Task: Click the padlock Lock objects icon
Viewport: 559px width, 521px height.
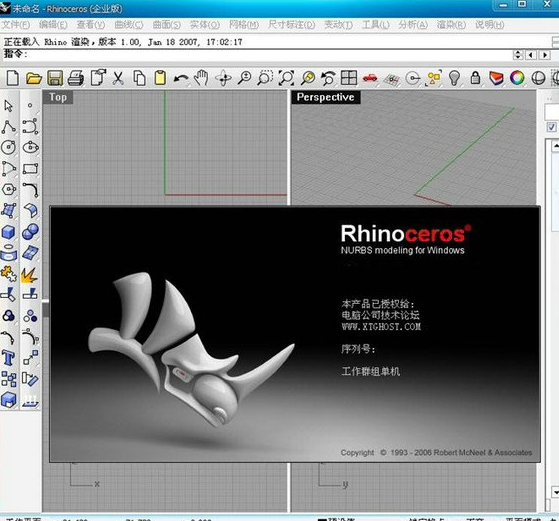Action: click(x=475, y=77)
